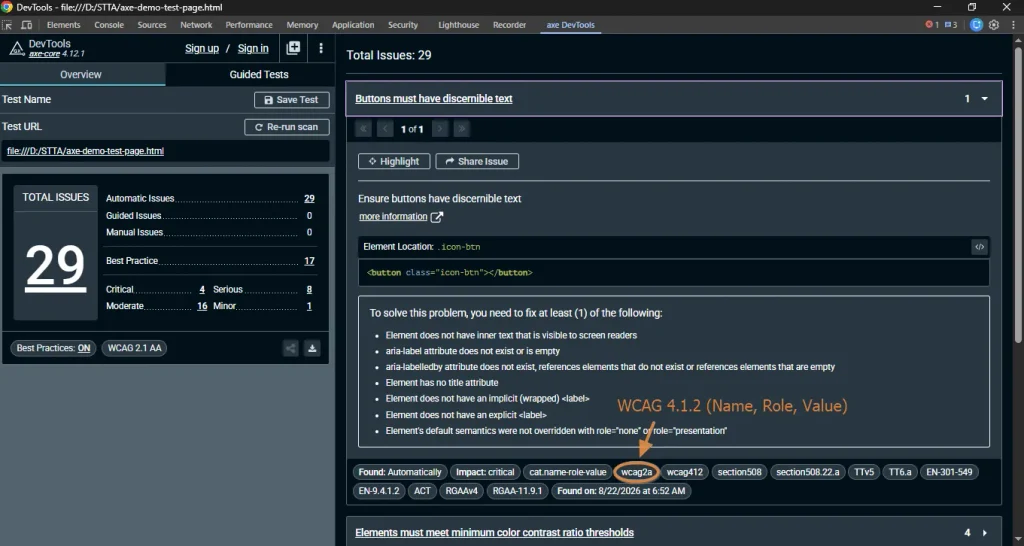
Task: Switch to the Guided Tests tab
Action: pos(259,74)
